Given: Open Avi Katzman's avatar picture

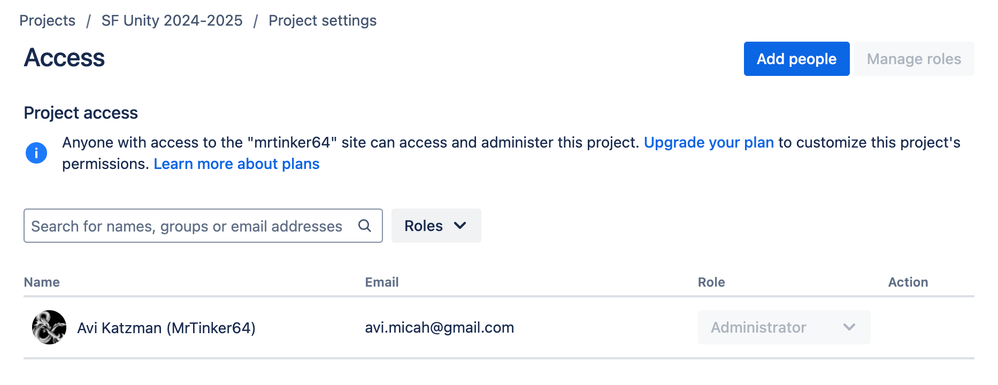Looking at the screenshot, I should click(x=49, y=328).
